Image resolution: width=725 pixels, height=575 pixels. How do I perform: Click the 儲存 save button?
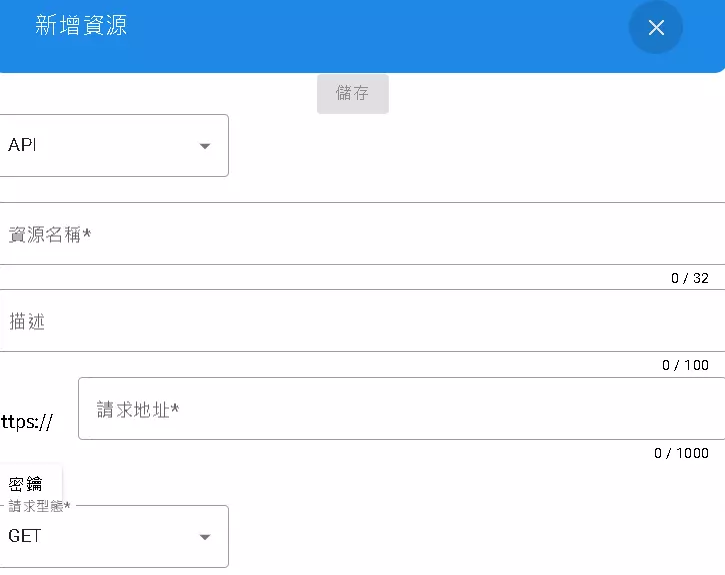coord(352,94)
